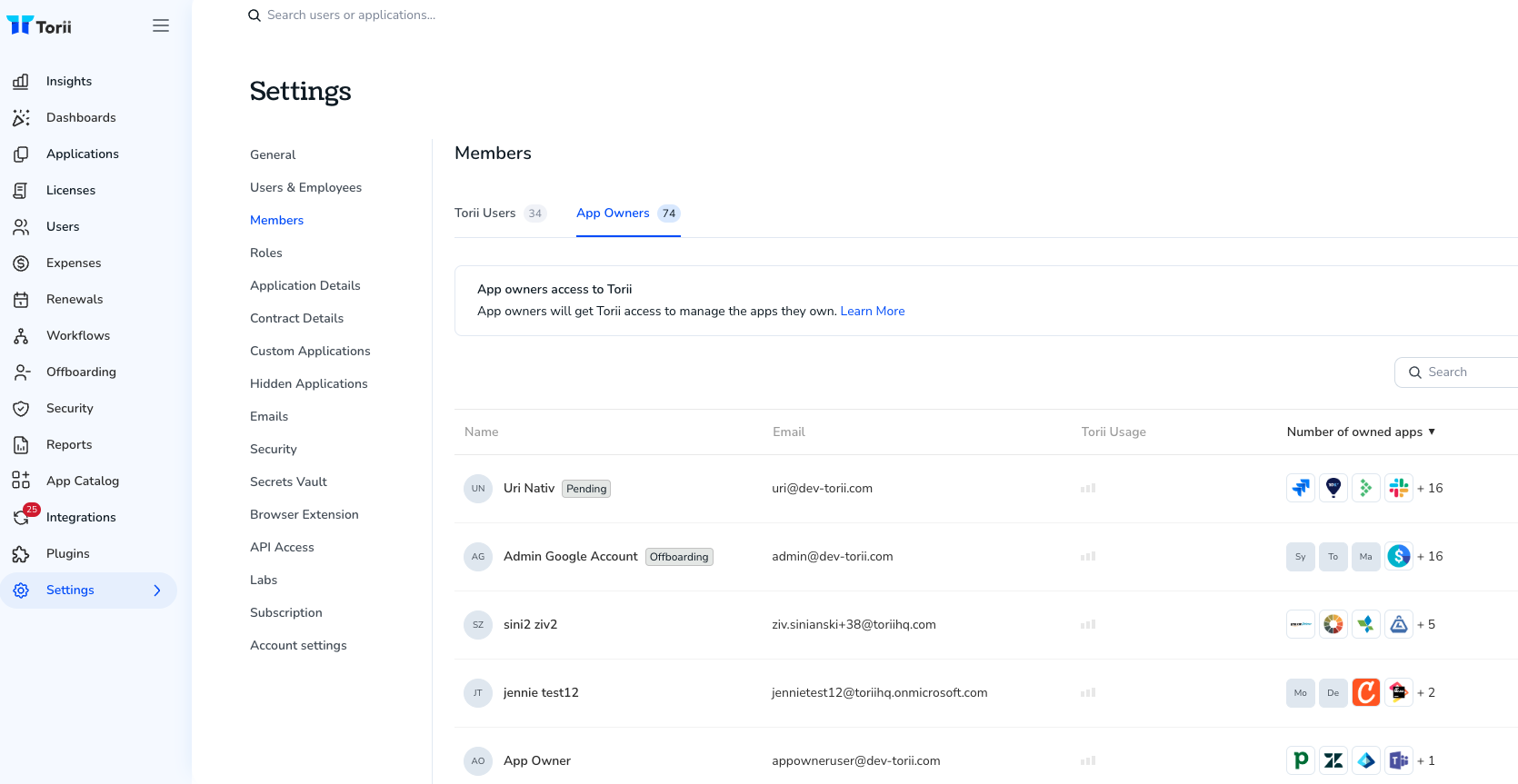The height and width of the screenshot is (784, 1518).
Task: Click +16 apps count for Uri Nativ
Action: 1430,489
